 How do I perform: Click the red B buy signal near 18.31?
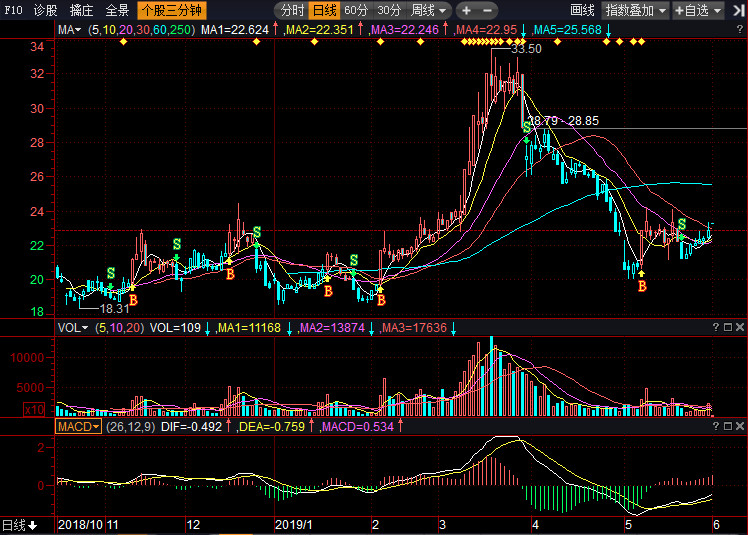[133, 299]
